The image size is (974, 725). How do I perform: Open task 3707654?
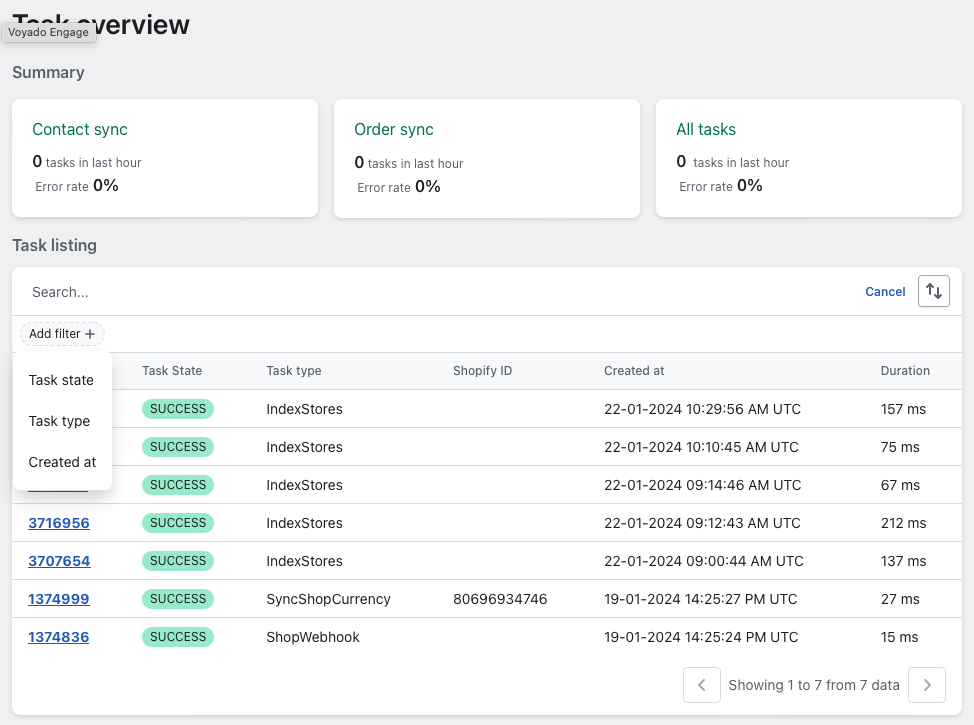coord(59,561)
